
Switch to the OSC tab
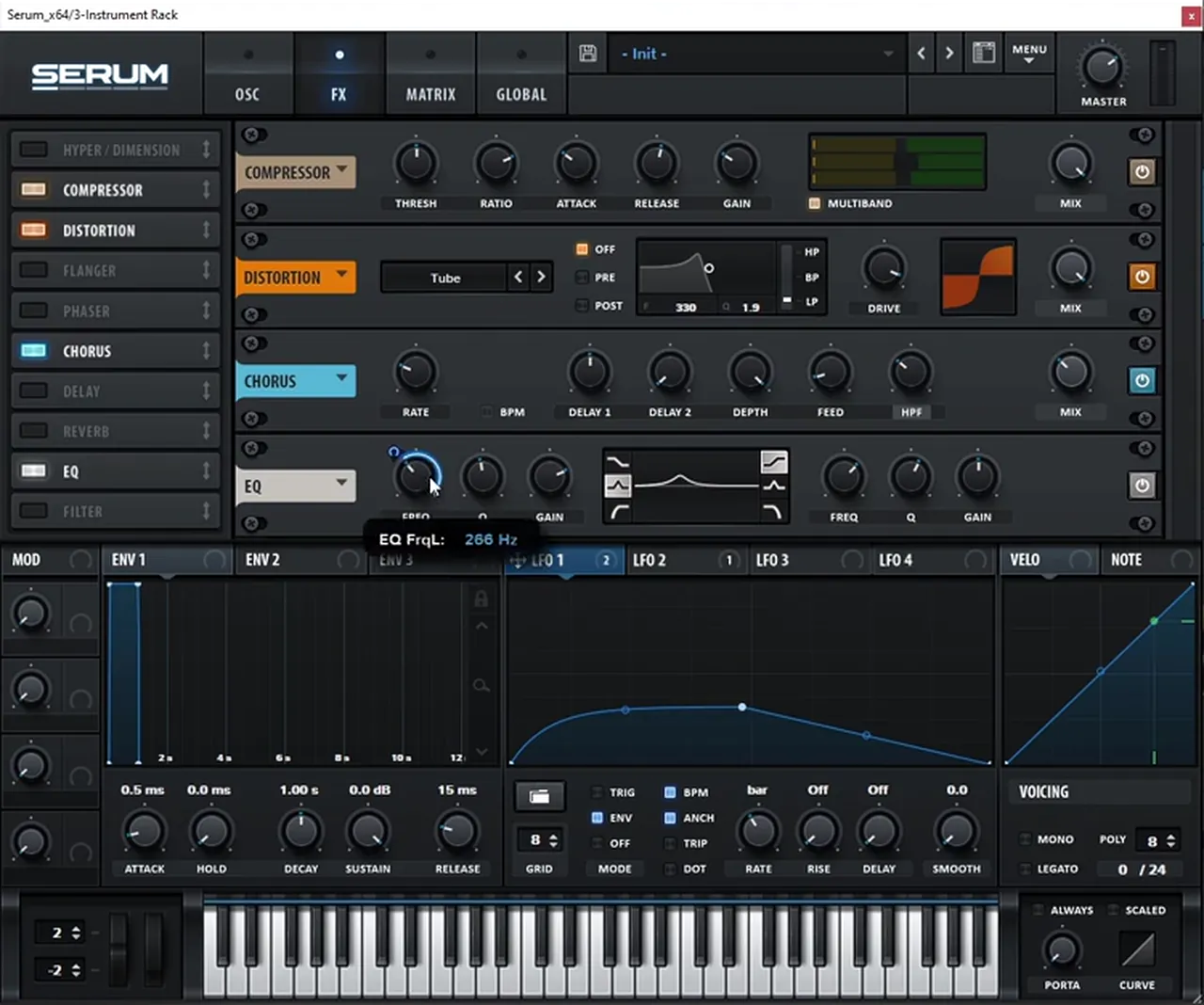pos(247,94)
